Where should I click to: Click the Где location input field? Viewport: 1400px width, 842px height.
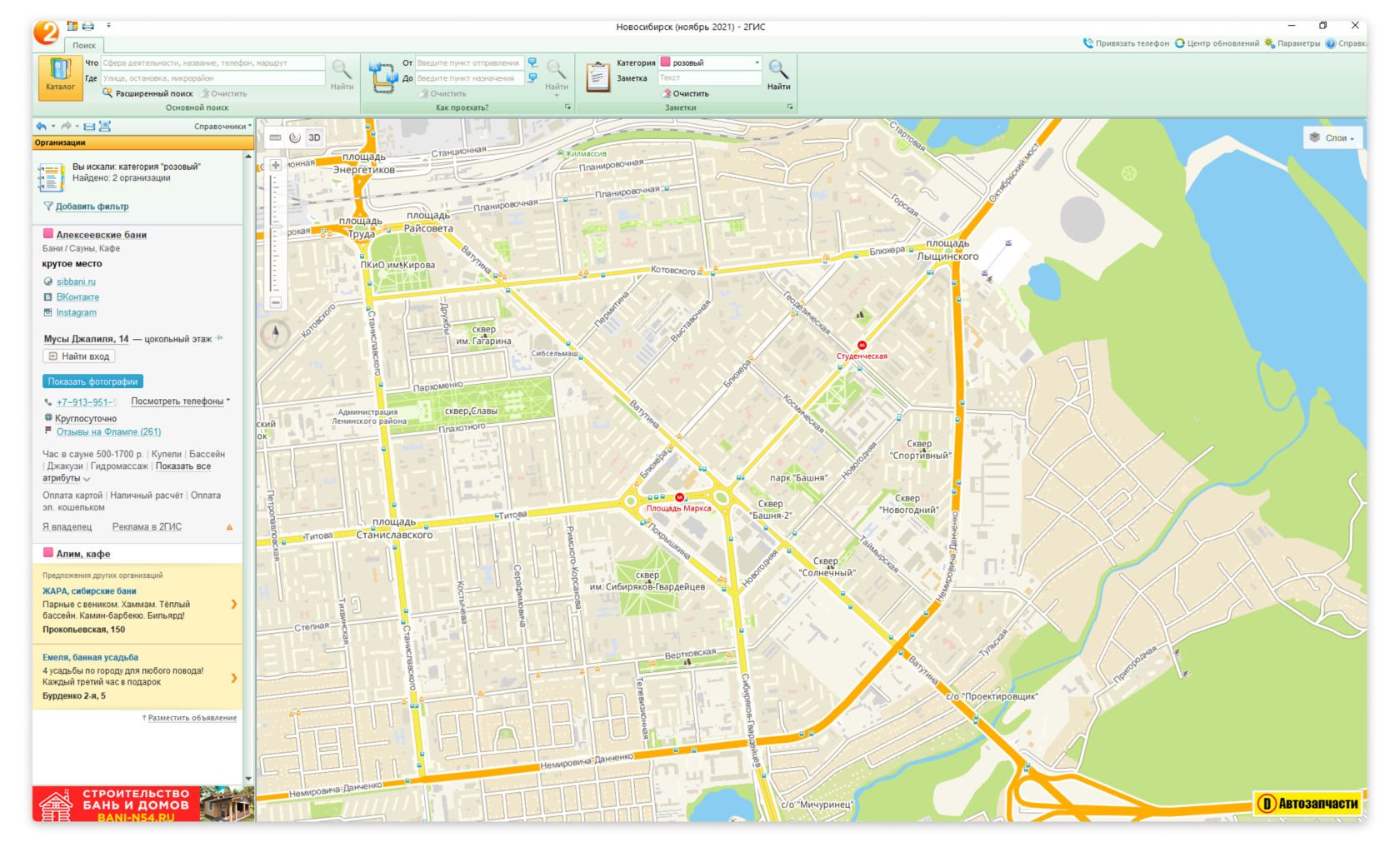213,77
